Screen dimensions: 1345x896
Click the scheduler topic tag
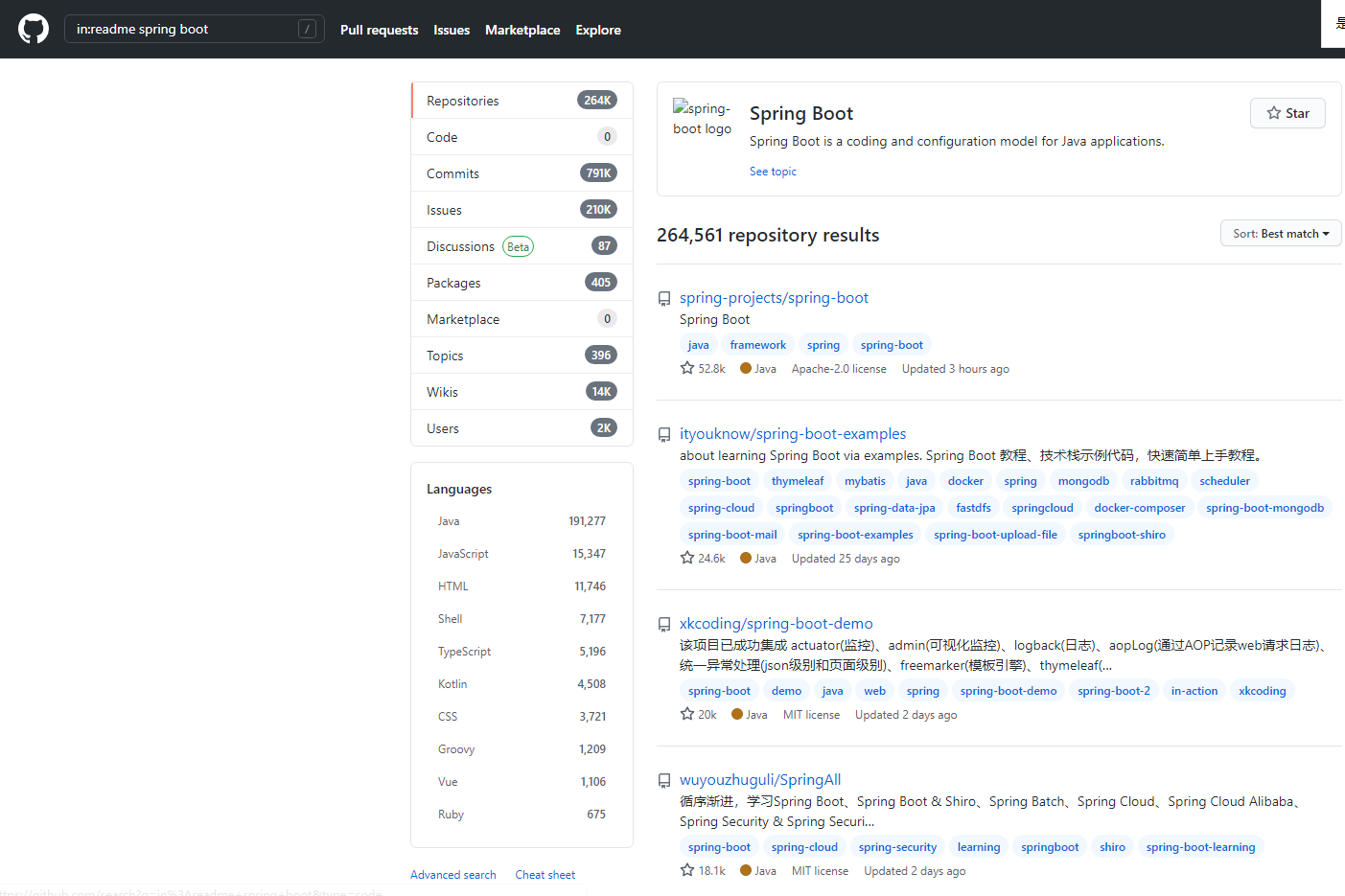pyautogui.click(x=1224, y=481)
